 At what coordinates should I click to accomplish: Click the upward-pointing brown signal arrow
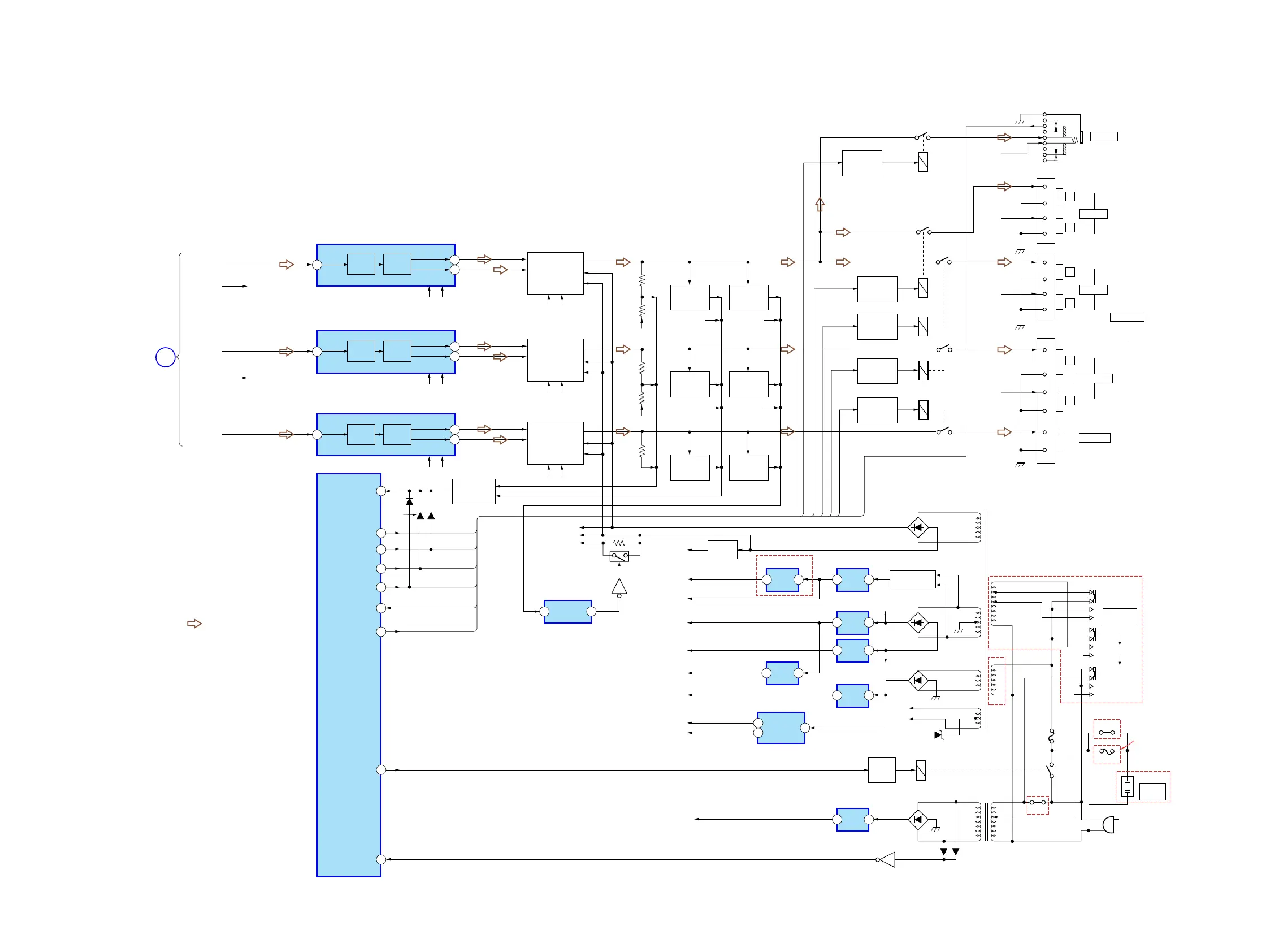tap(820, 205)
